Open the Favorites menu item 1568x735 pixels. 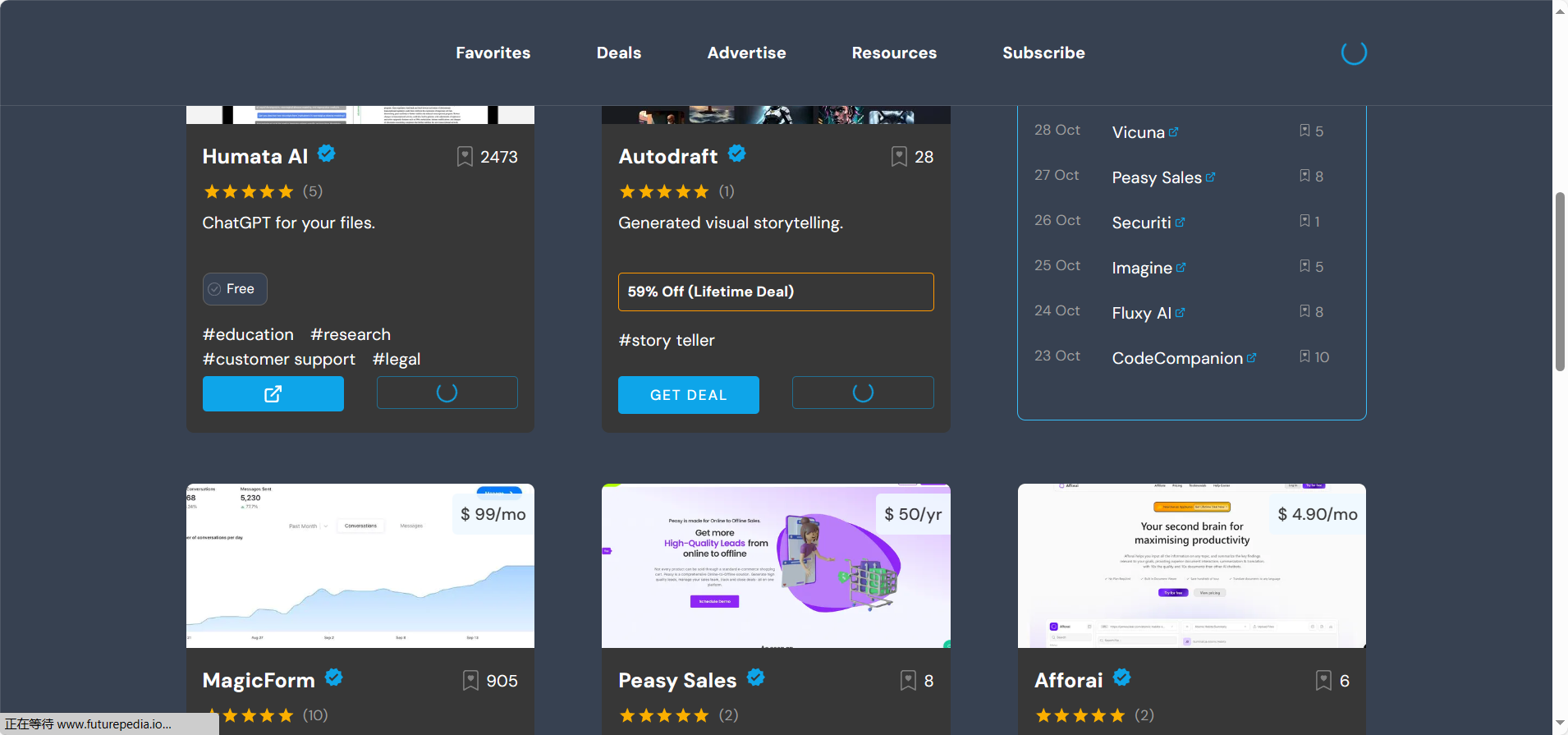493,53
